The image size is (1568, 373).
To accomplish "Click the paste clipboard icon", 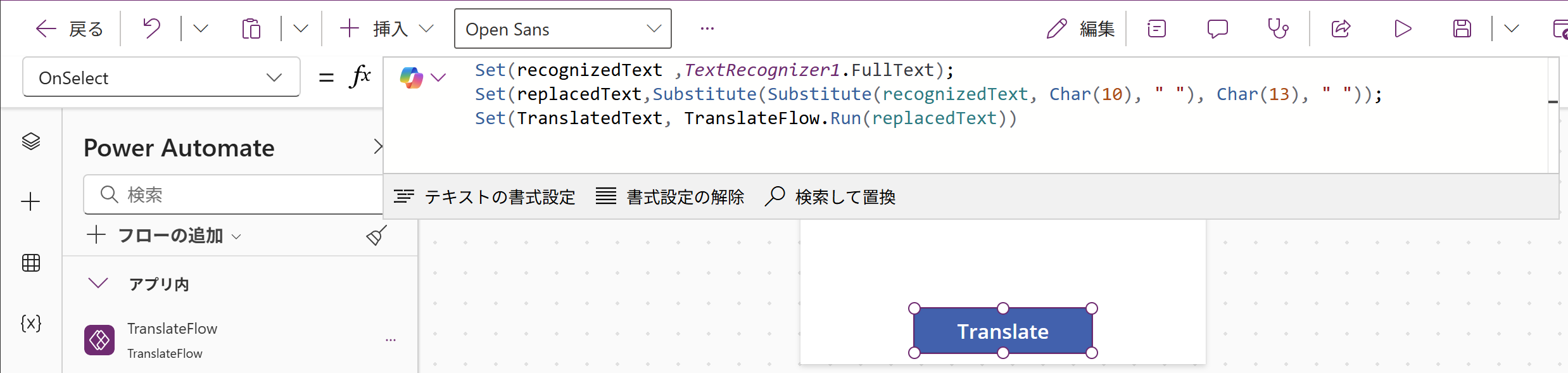I will click(251, 28).
